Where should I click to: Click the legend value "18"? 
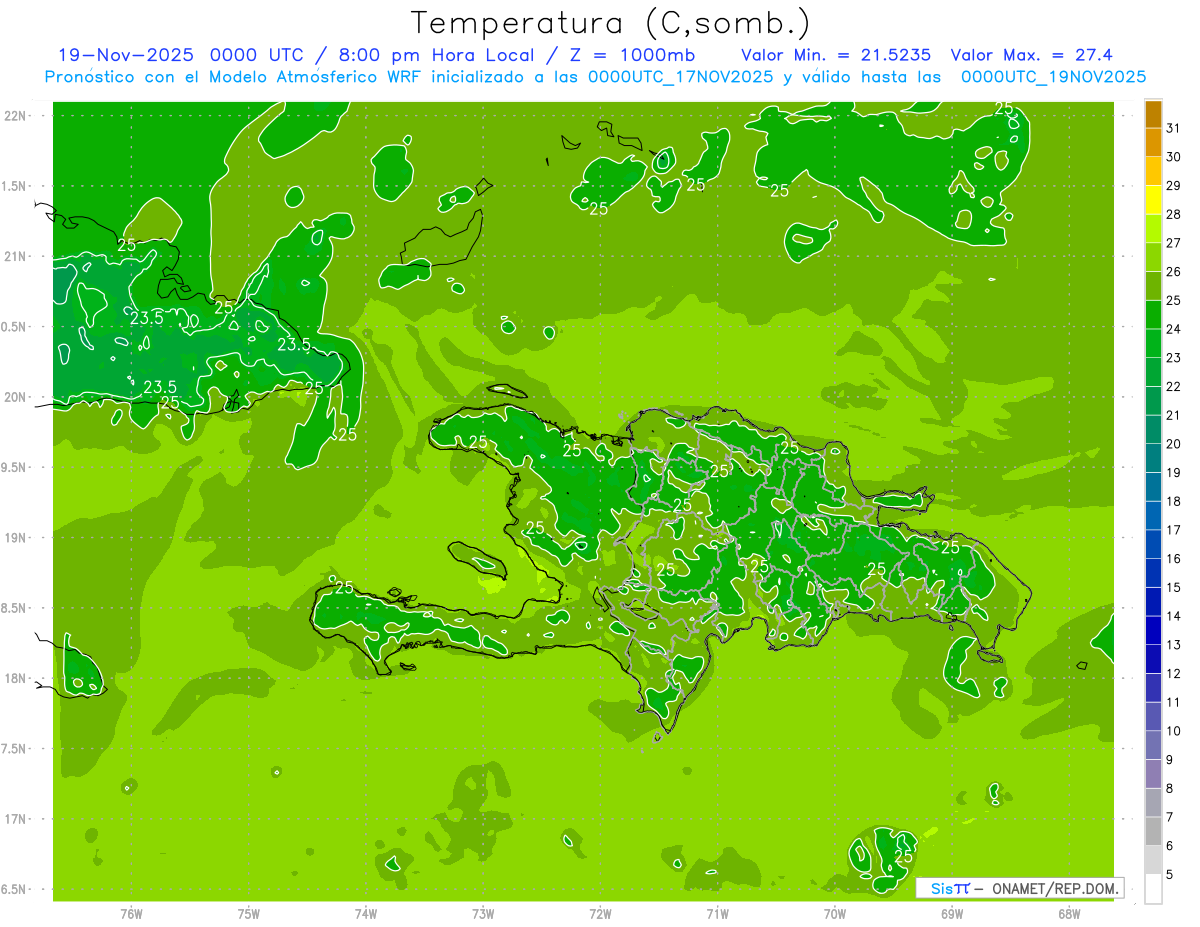tap(1174, 501)
